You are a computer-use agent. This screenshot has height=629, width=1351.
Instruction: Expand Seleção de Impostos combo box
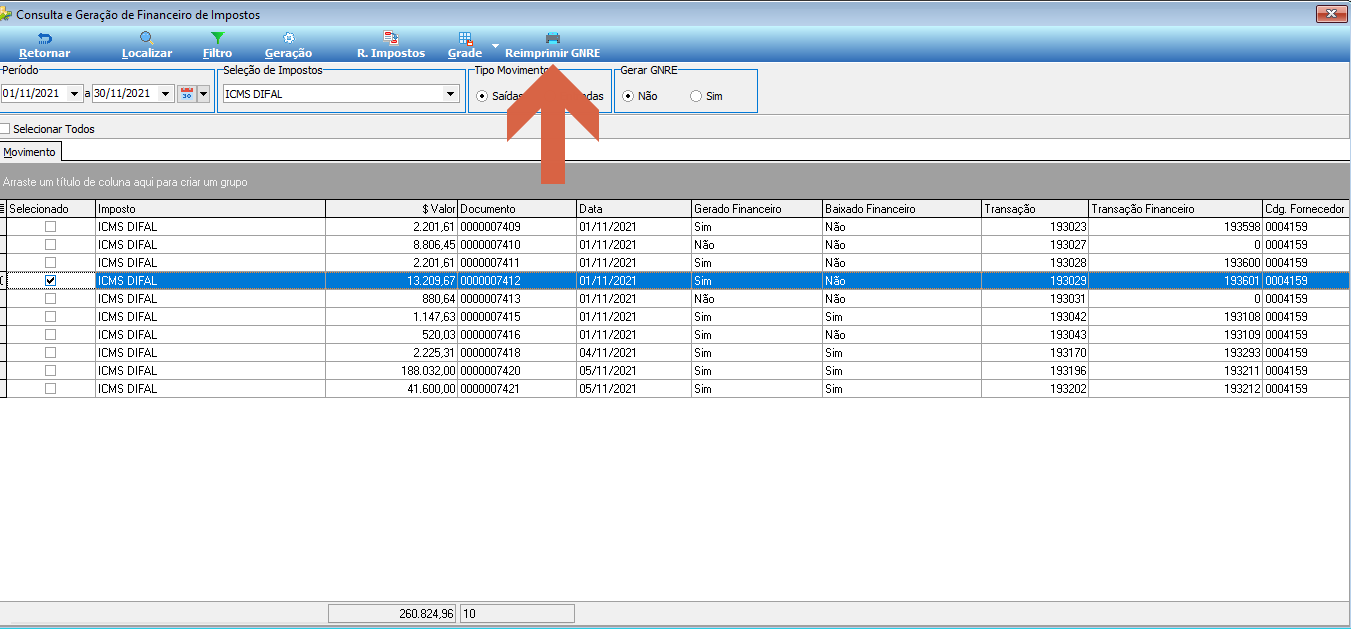pos(450,94)
